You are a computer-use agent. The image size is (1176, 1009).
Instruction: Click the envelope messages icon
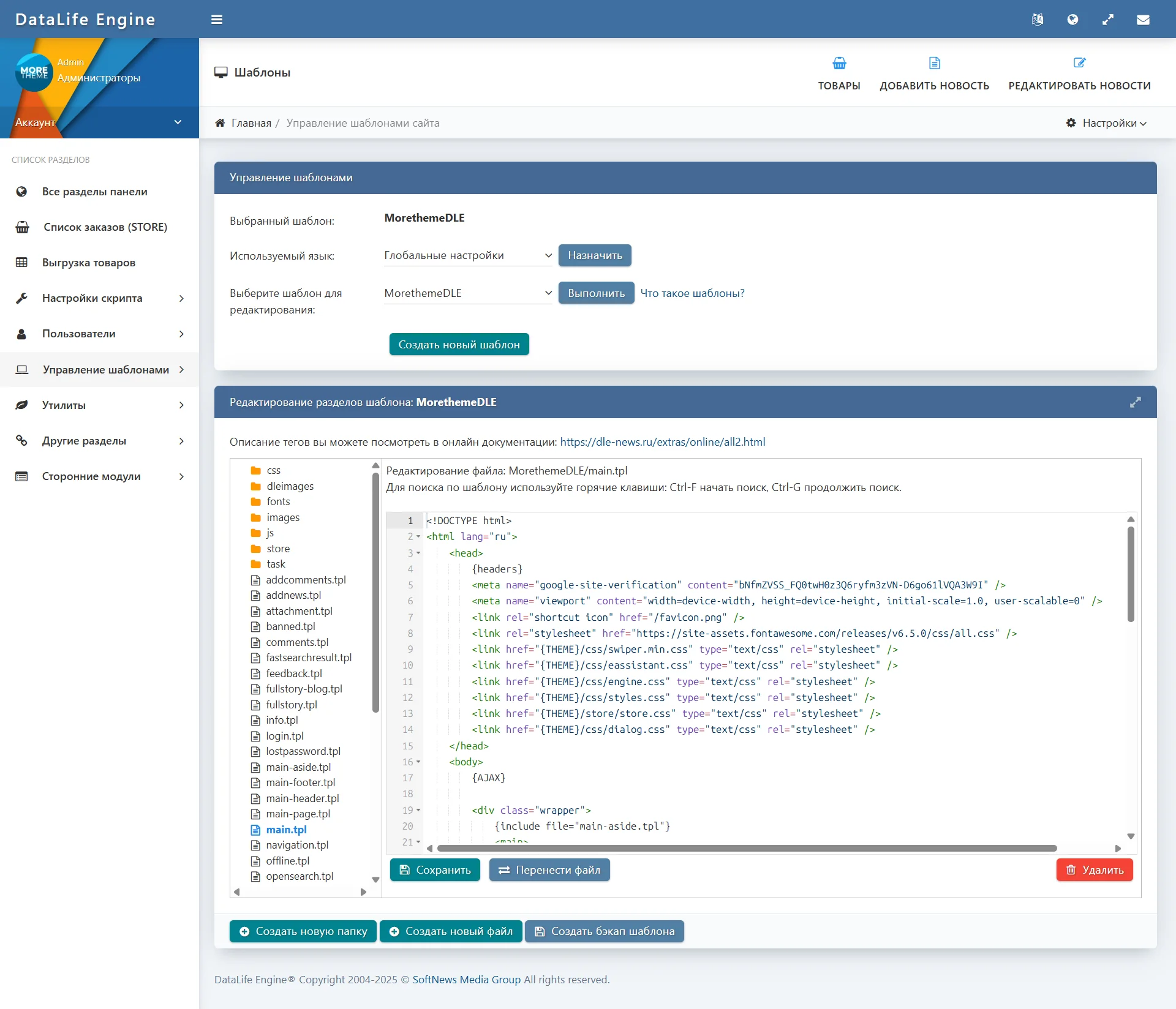[x=1143, y=20]
